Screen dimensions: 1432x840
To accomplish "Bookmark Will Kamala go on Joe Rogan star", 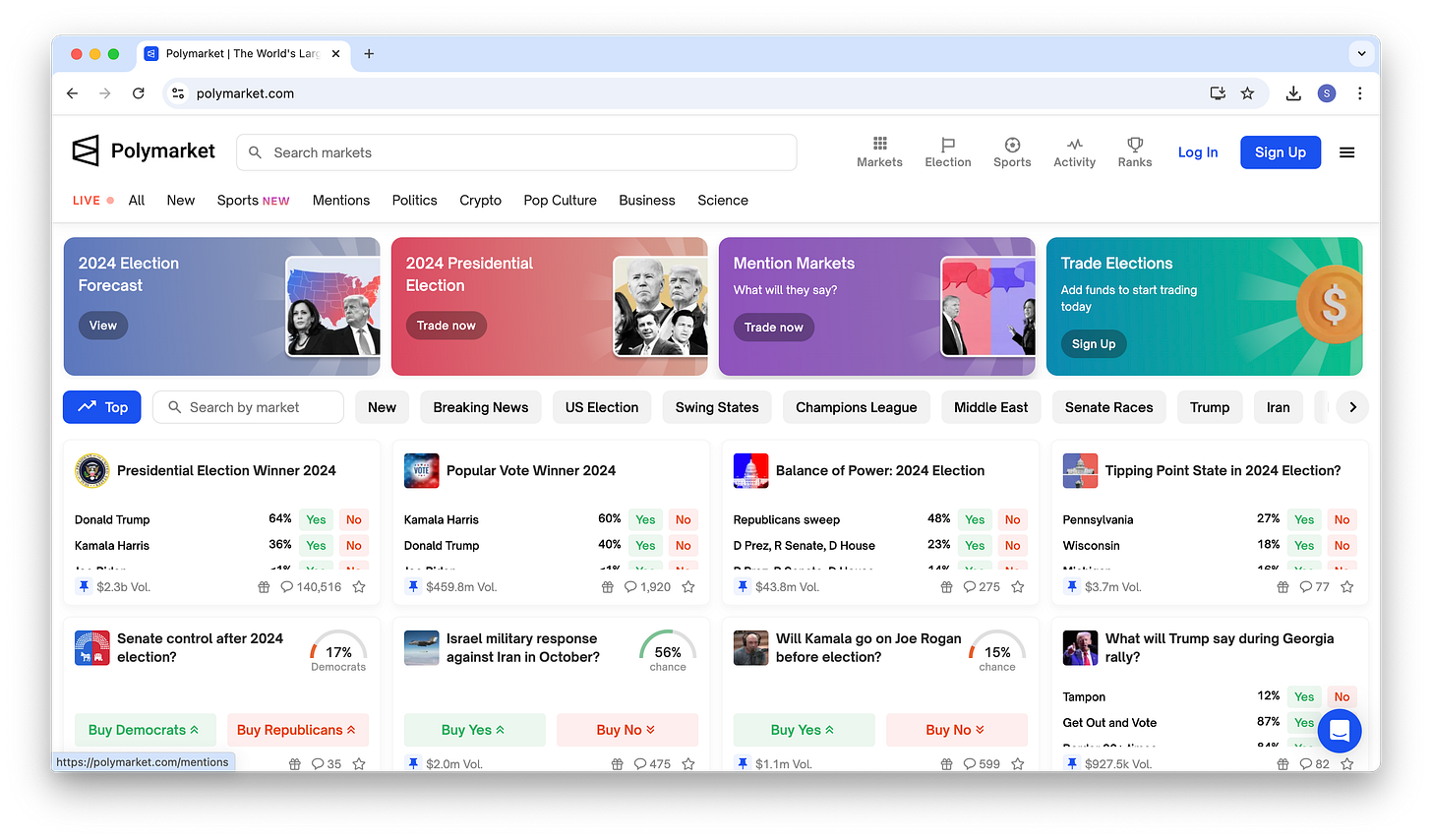I will [x=1018, y=764].
